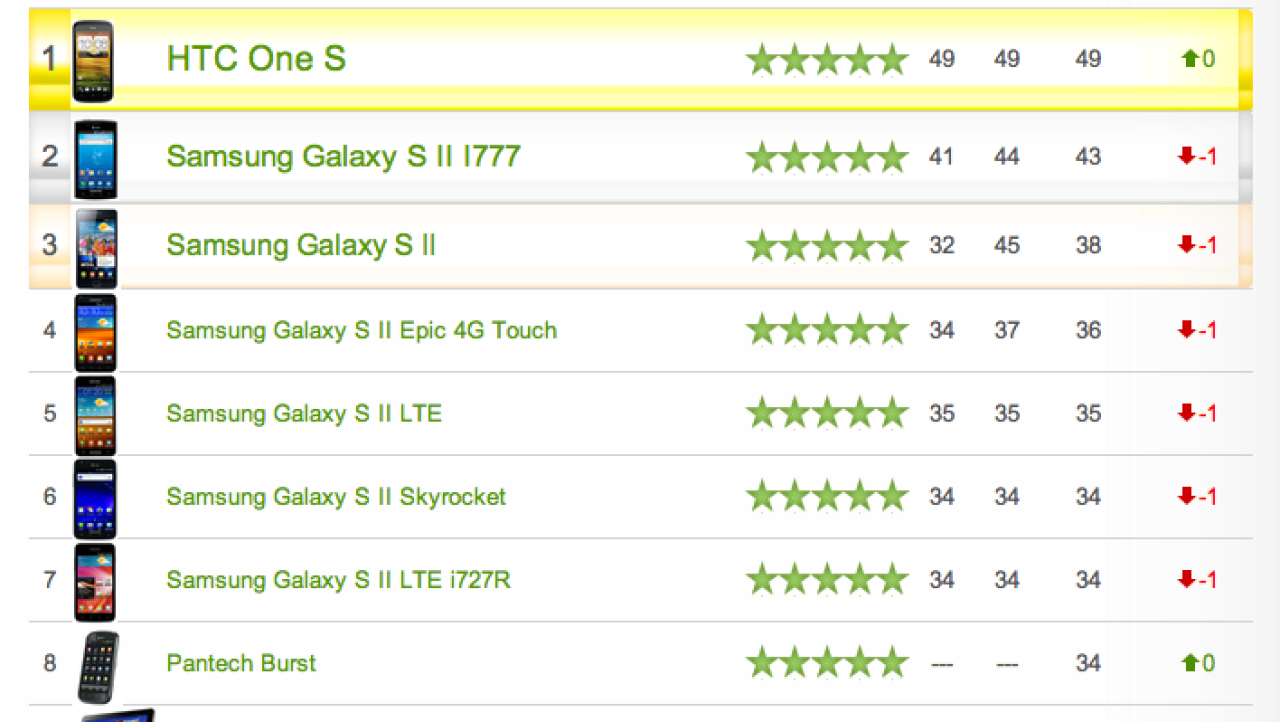Image resolution: width=1280 pixels, height=722 pixels.
Task: Open Samsung Galaxy S II I777 link
Action: click(343, 156)
